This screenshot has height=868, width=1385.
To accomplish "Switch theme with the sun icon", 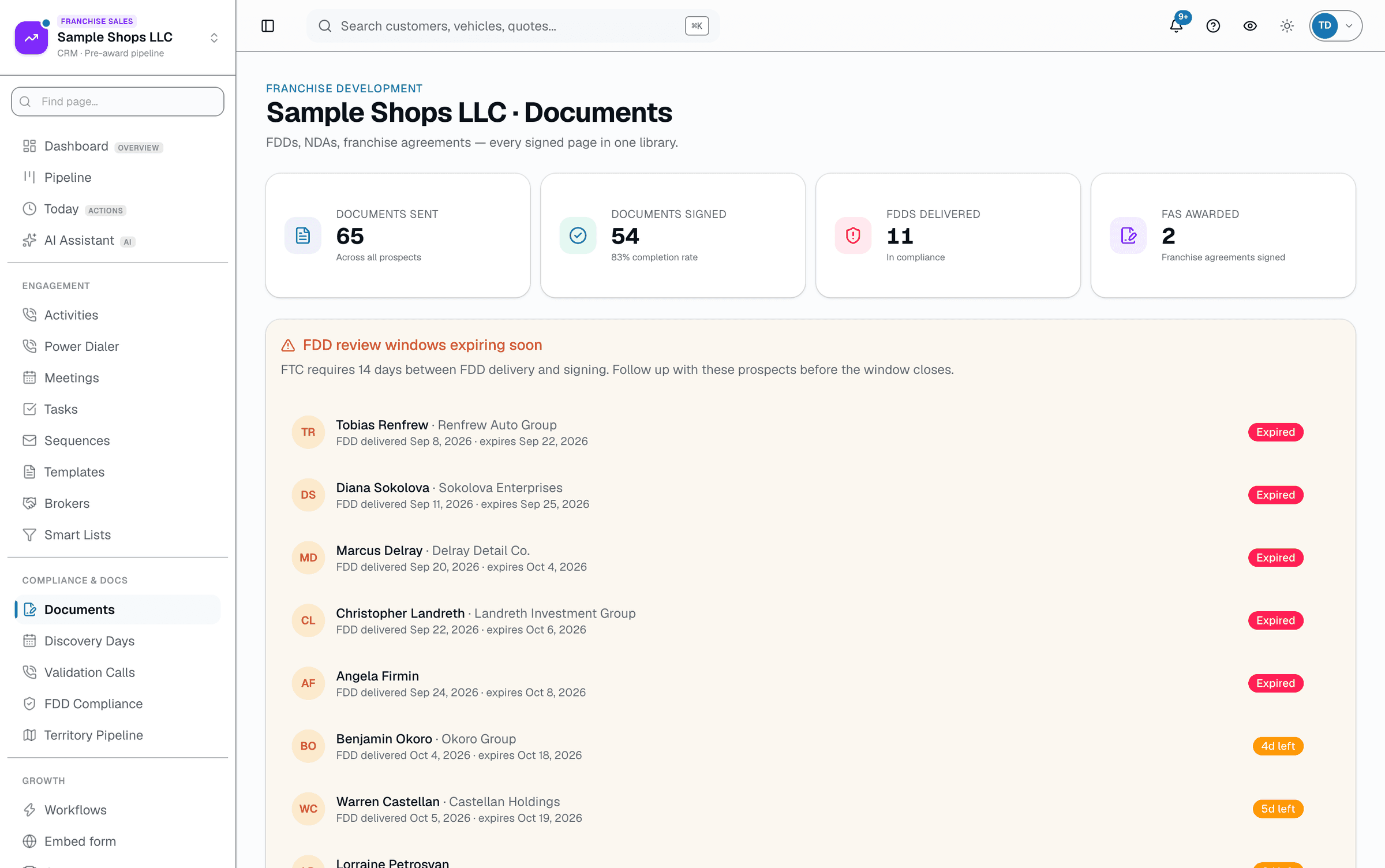I will [1287, 26].
